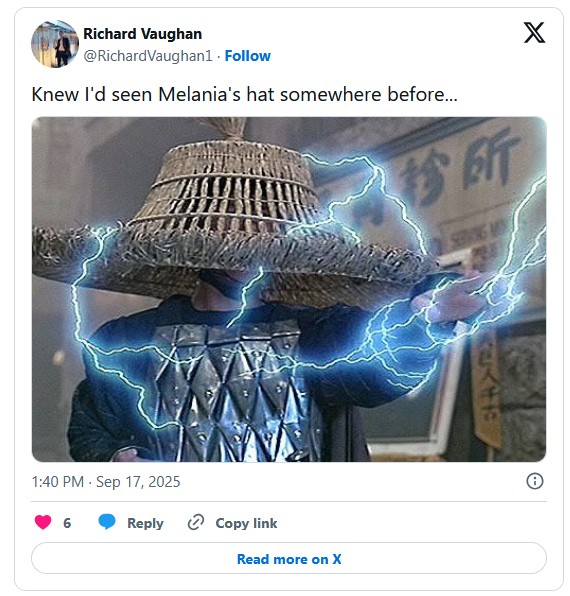Click the metal armored chest plate in photo
Viewport: 570px width, 596px height.
(232, 392)
